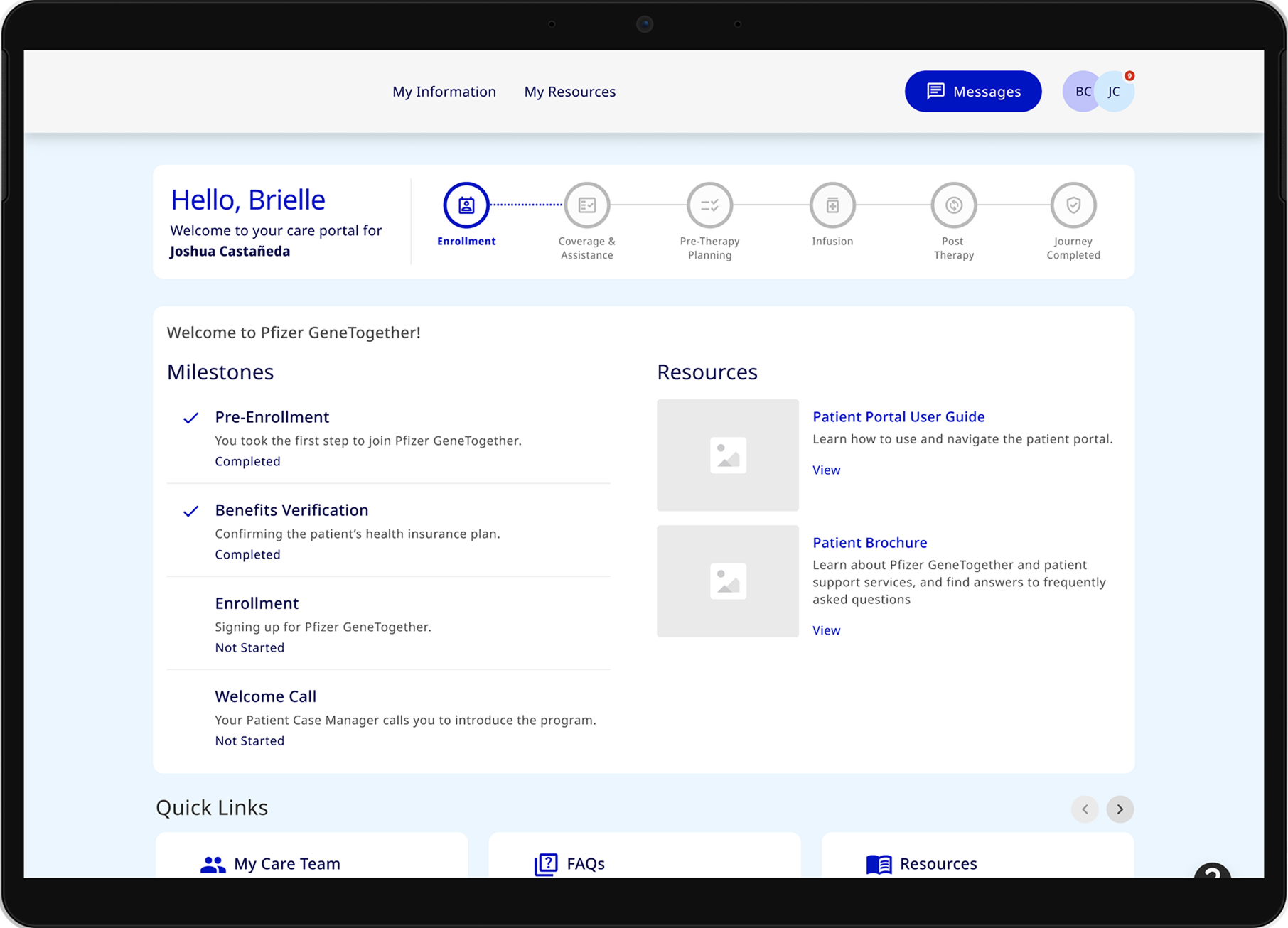
Task: Click the Enrollment step icon
Action: pos(466,205)
